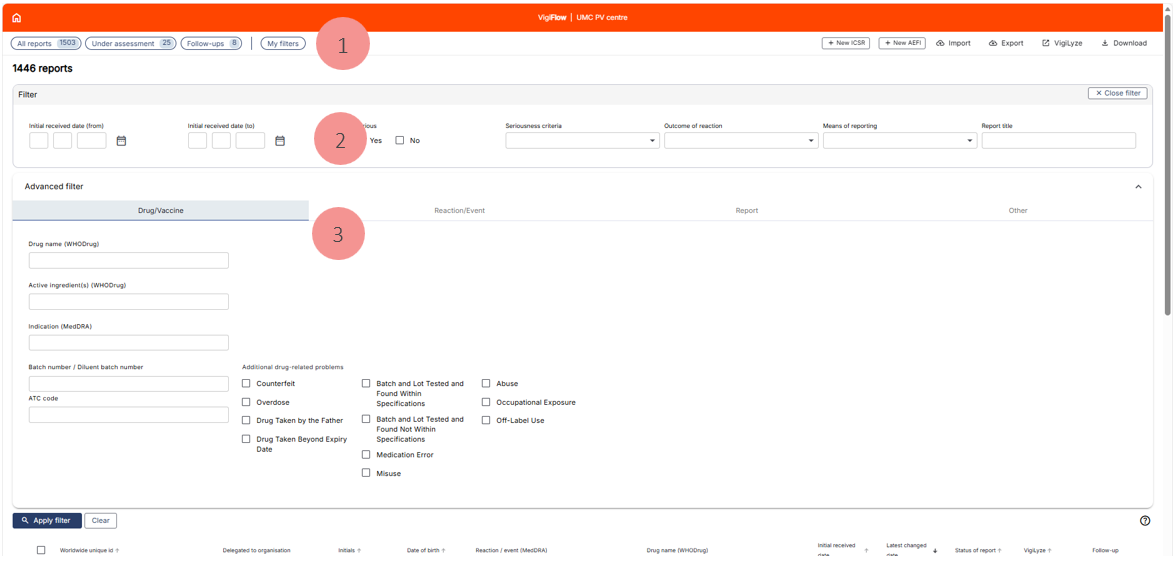Tick the Off-Label Use checkbox

pyautogui.click(x=486, y=421)
